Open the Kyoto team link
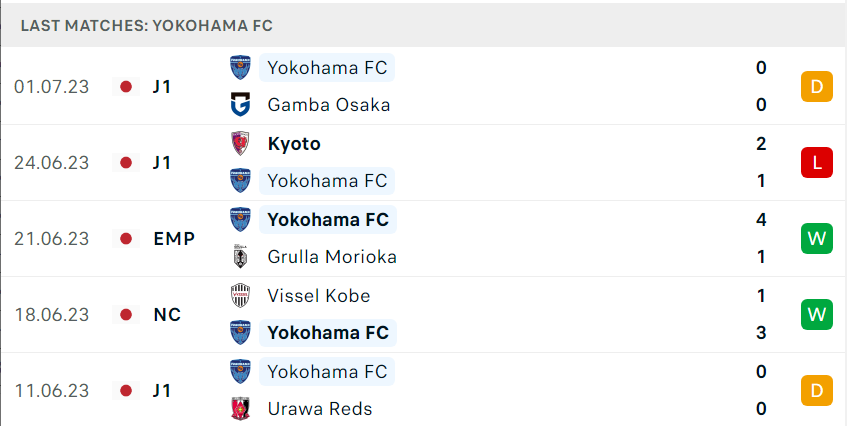Image resolution: width=847 pixels, height=426 pixels. tap(294, 144)
